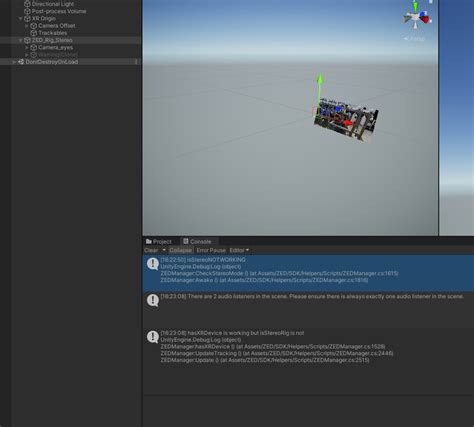Open the Editor dropdown in Console toolbar
Image resolution: width=474 pixels, height=427 pixels.
239,250
